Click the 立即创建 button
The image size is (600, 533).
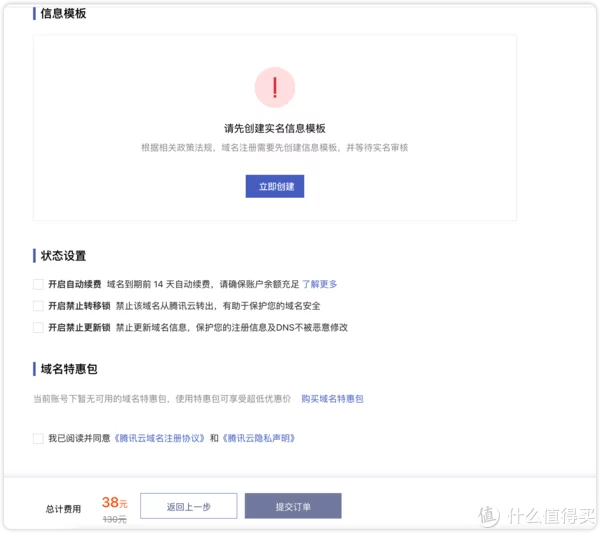tap(275, 186)
